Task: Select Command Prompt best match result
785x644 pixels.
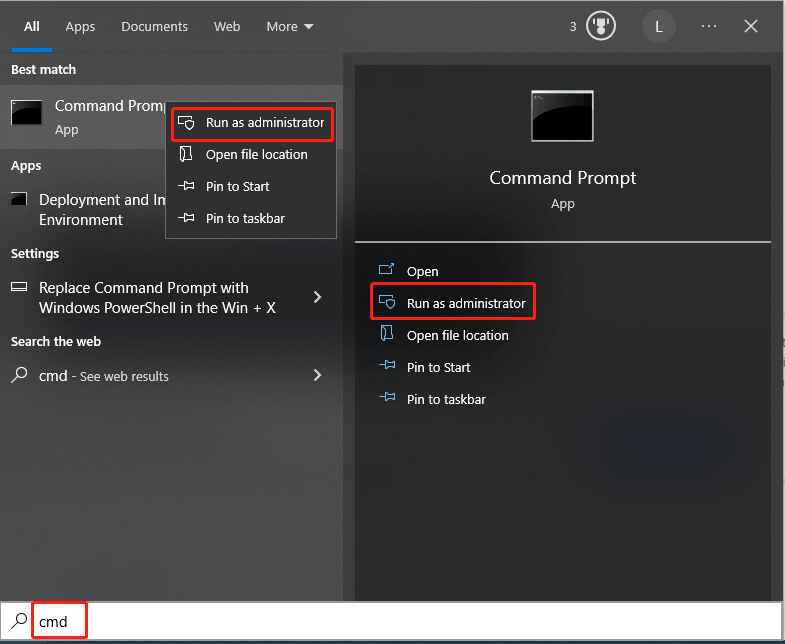Action: pyautogui.click(x=83, y=117)
